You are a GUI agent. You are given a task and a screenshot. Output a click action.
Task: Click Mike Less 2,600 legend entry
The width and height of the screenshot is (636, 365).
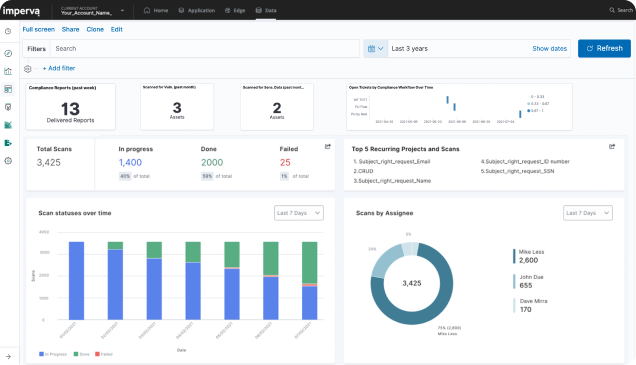click(530, 256)
